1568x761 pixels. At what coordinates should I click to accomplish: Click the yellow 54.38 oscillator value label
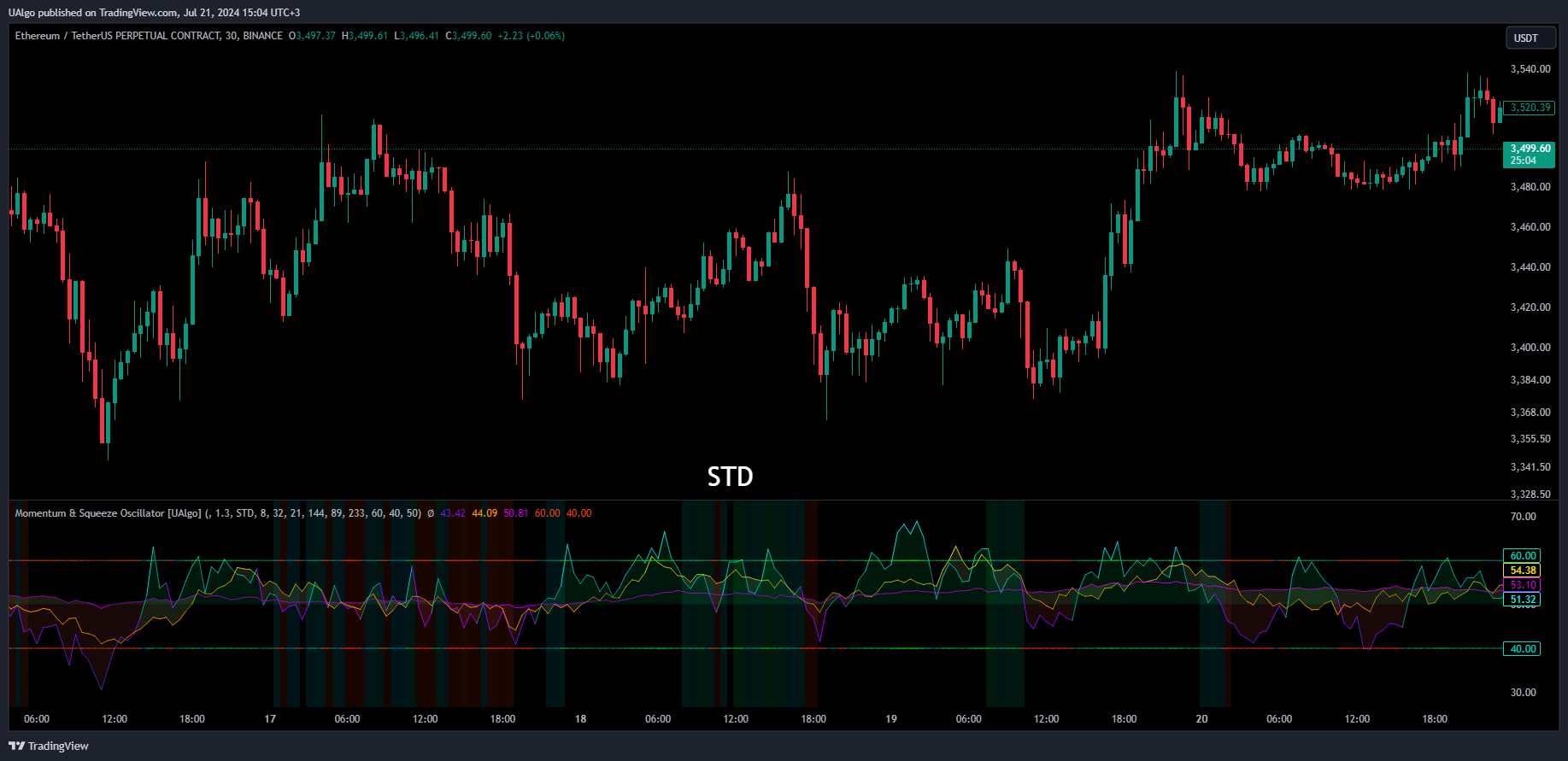[x=1522, y=571]
